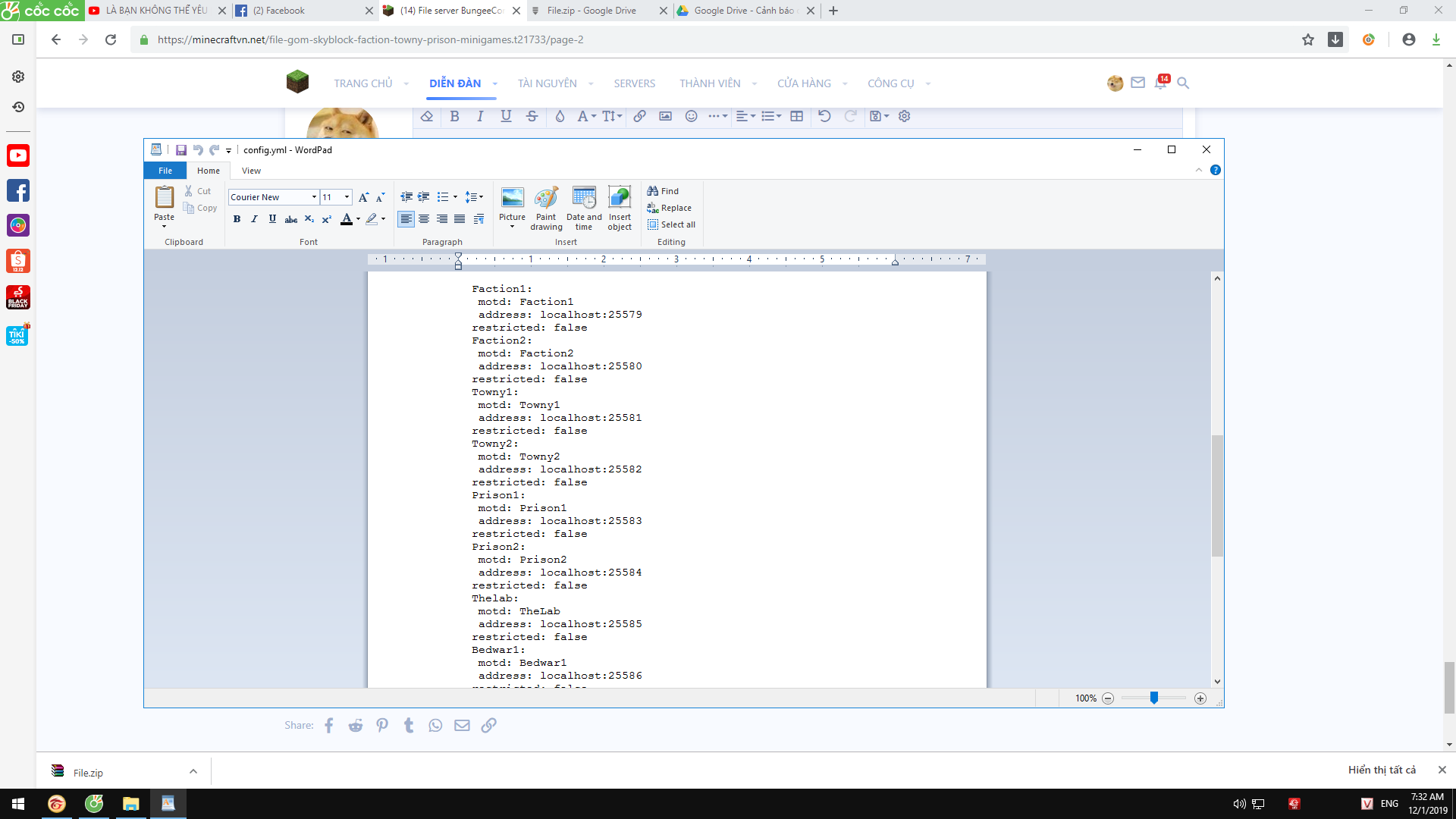Open the font size 11 dropdown

click(347, 197)
